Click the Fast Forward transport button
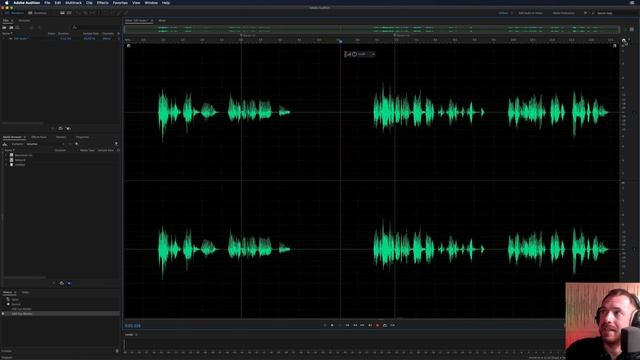The image size is (640, 360). 362,325
